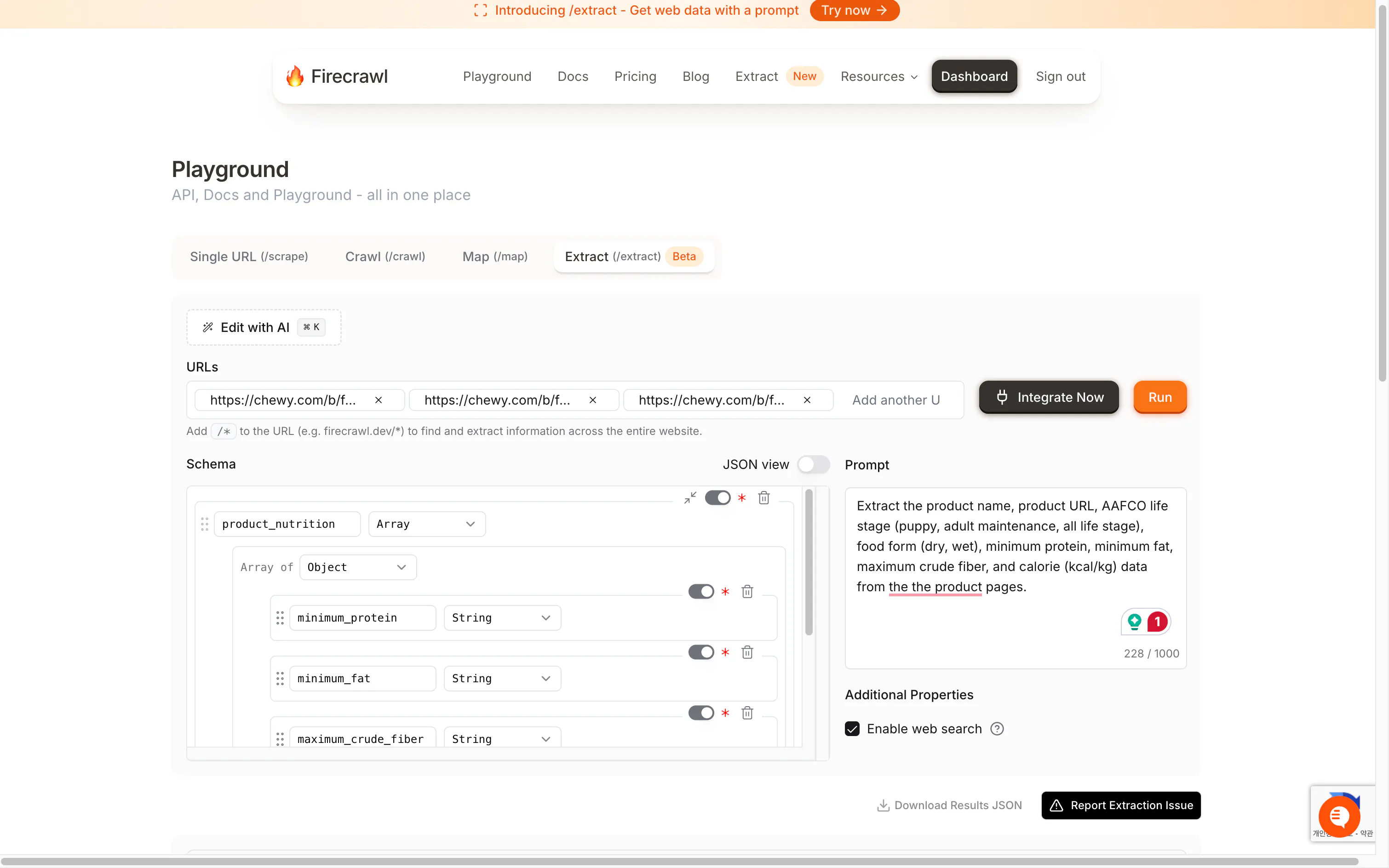
Task: Delete the minimum_protein field with trash icon
Action: click(747, 591)
